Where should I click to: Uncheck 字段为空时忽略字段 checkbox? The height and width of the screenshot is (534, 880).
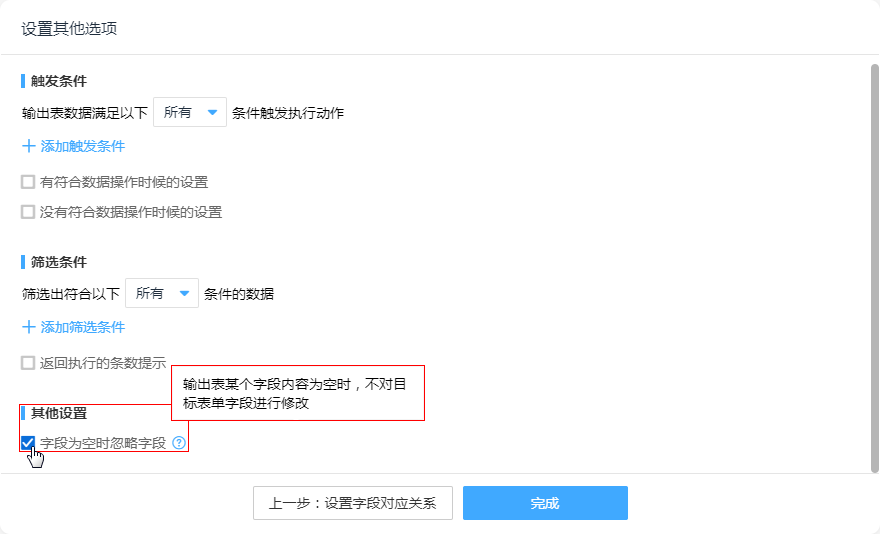pyautogui.click(x=28, y=442)
